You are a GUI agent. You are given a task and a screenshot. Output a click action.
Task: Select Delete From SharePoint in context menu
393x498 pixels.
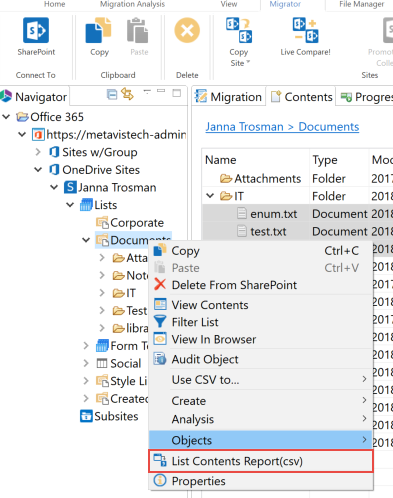234,285
